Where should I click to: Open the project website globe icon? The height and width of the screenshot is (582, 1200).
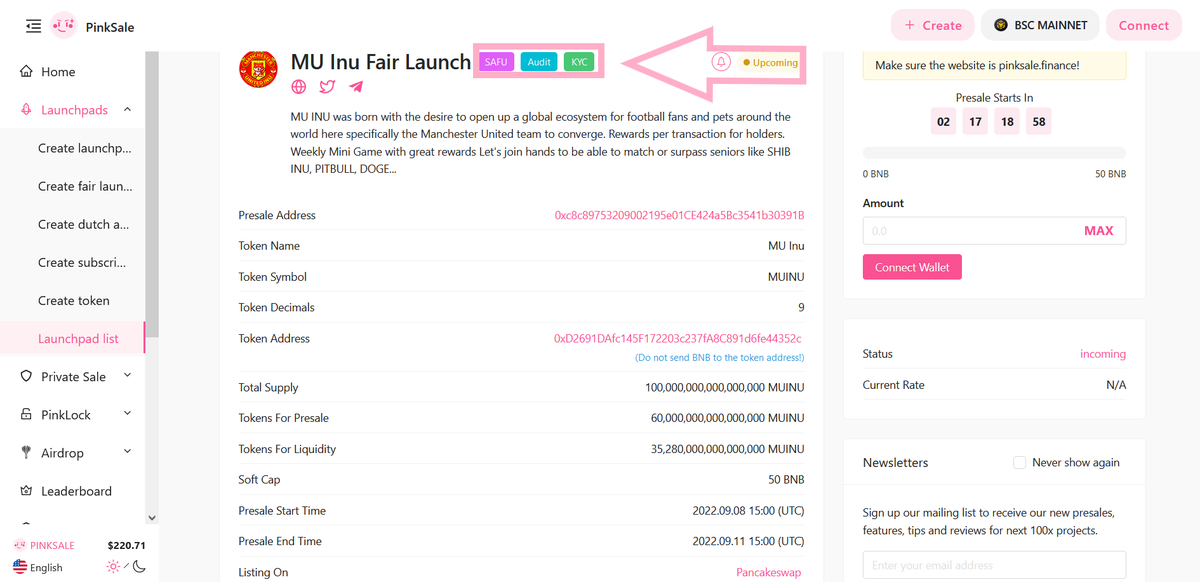click(298, 87)
